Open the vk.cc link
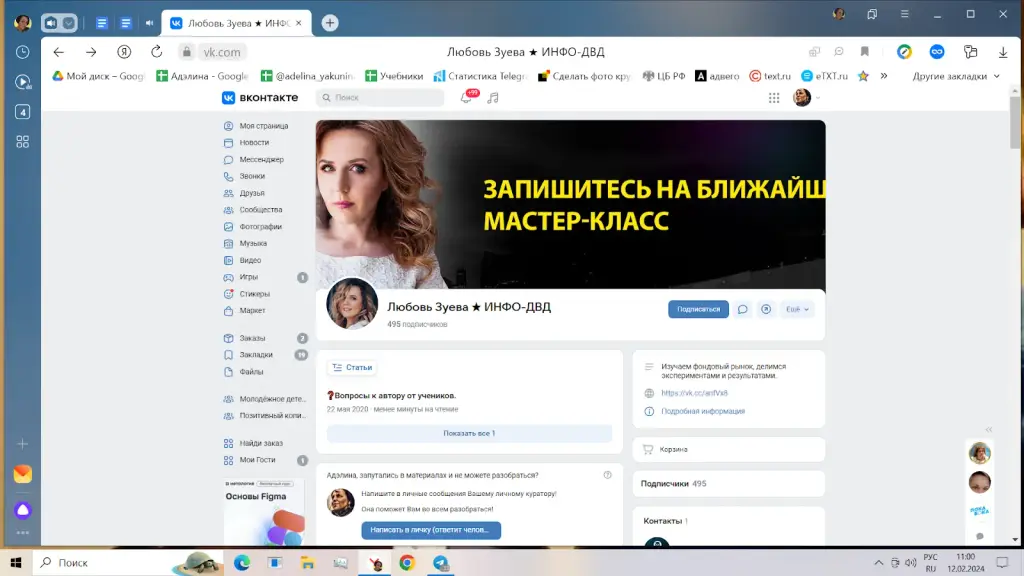The image size is (1024, 576). tap(694, 393)
